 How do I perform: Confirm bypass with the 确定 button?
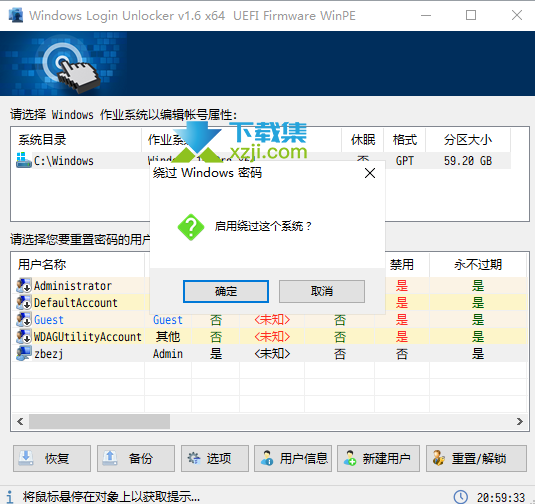click(226, 291)
